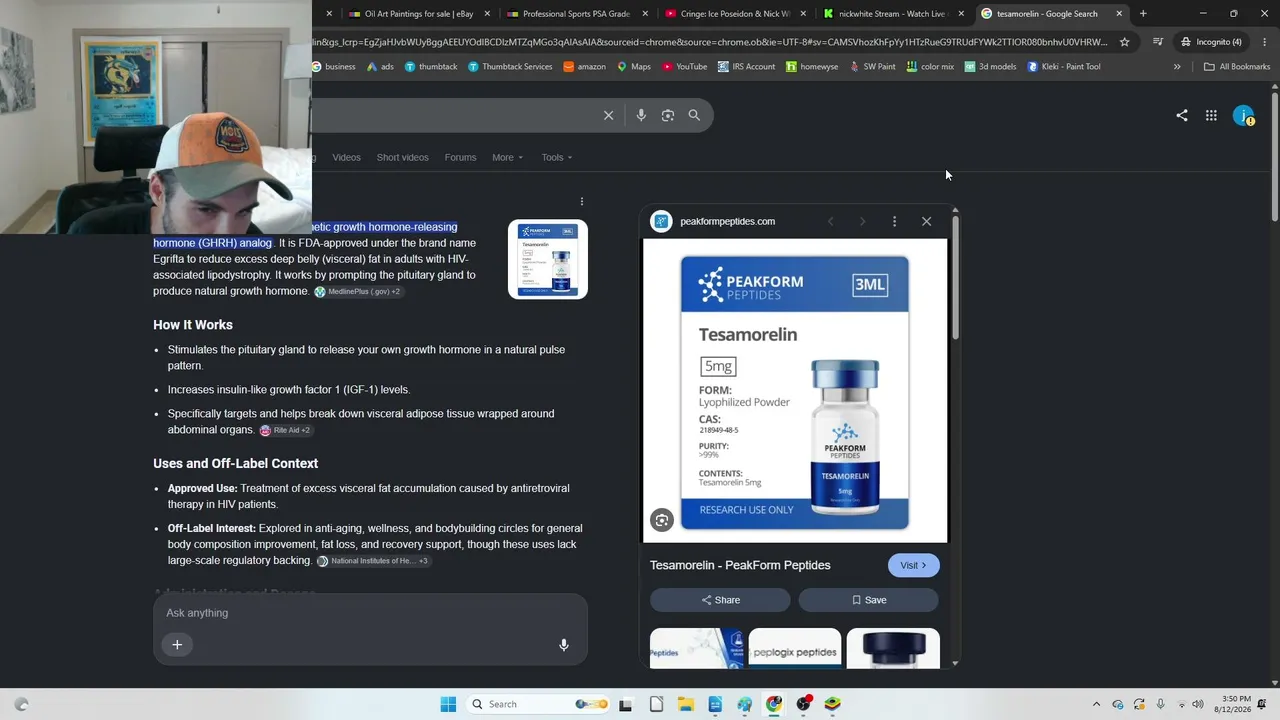
Task: Click the Chrome address bar URL
Action: [x=710, y=42]
